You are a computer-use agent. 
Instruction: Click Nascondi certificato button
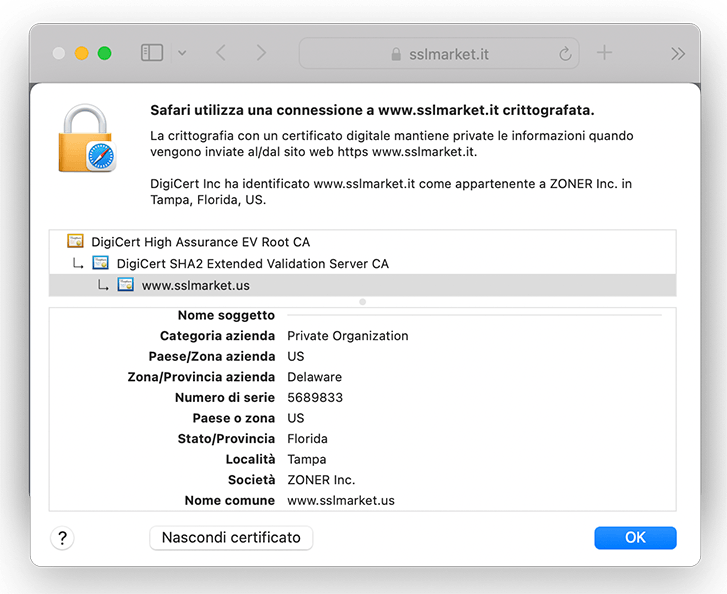click(231, 537)
